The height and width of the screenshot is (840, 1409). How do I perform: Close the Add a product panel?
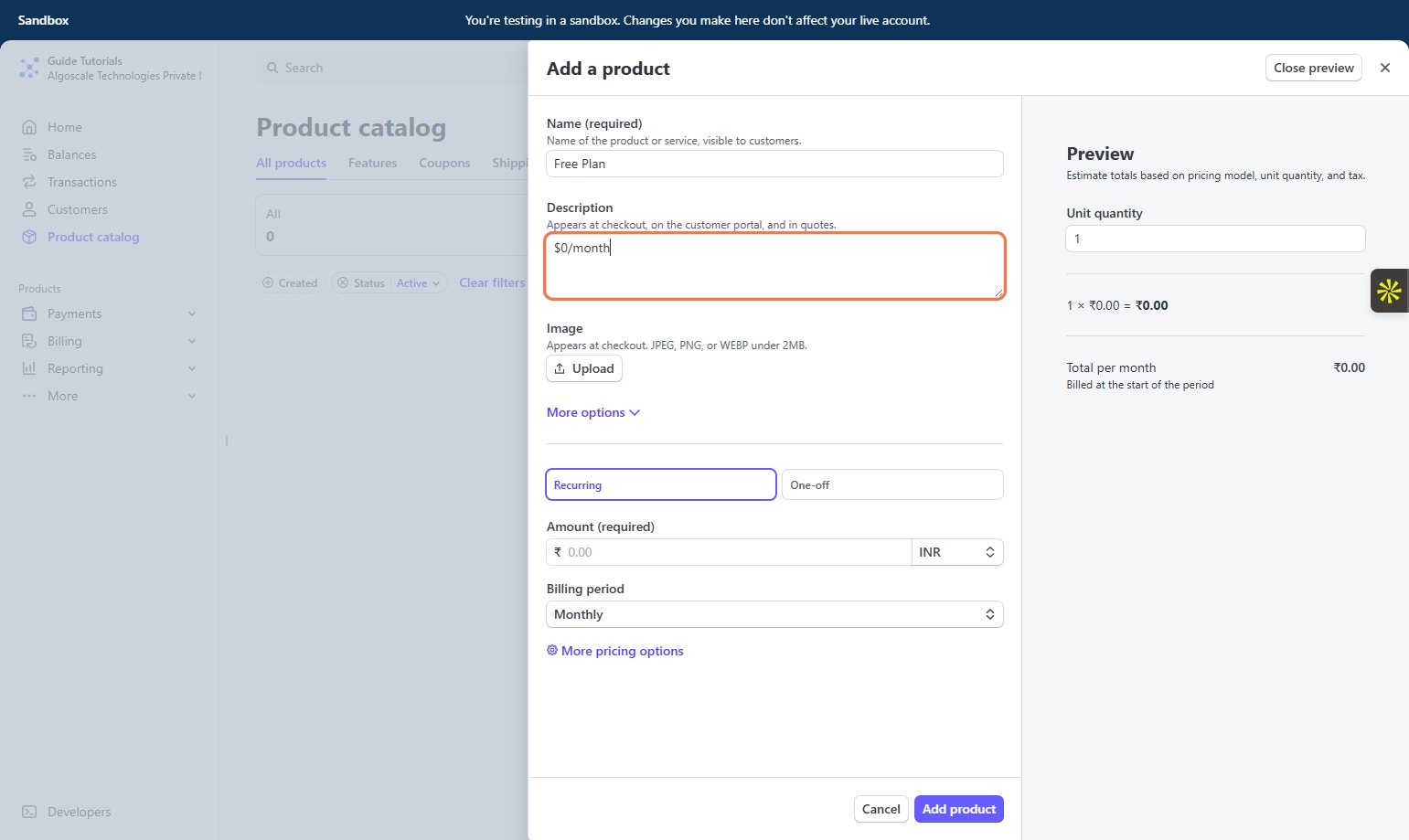coord(1385,68)
